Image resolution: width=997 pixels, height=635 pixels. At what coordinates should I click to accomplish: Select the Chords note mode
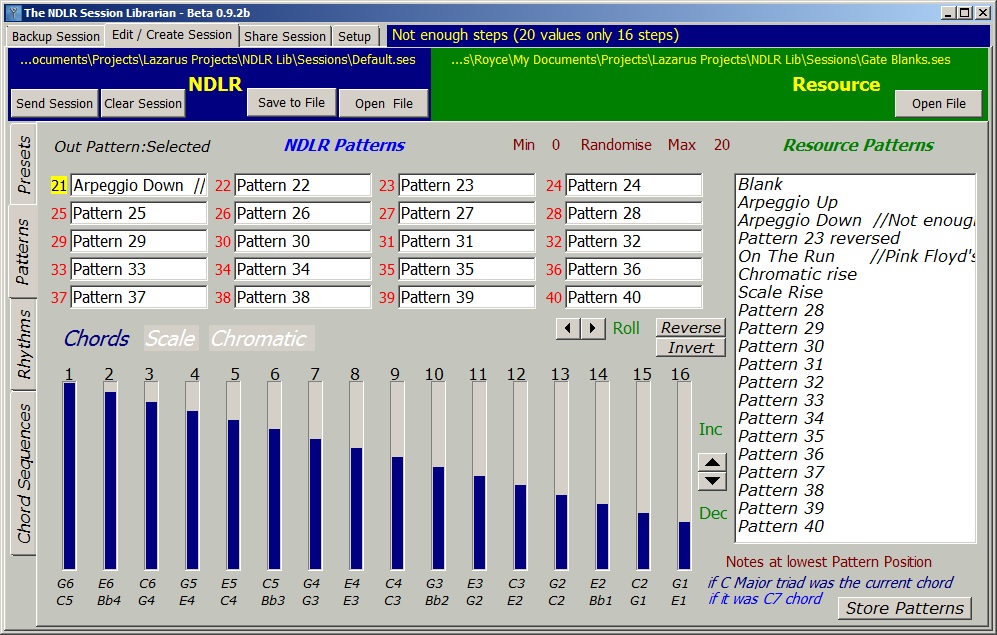96,339
